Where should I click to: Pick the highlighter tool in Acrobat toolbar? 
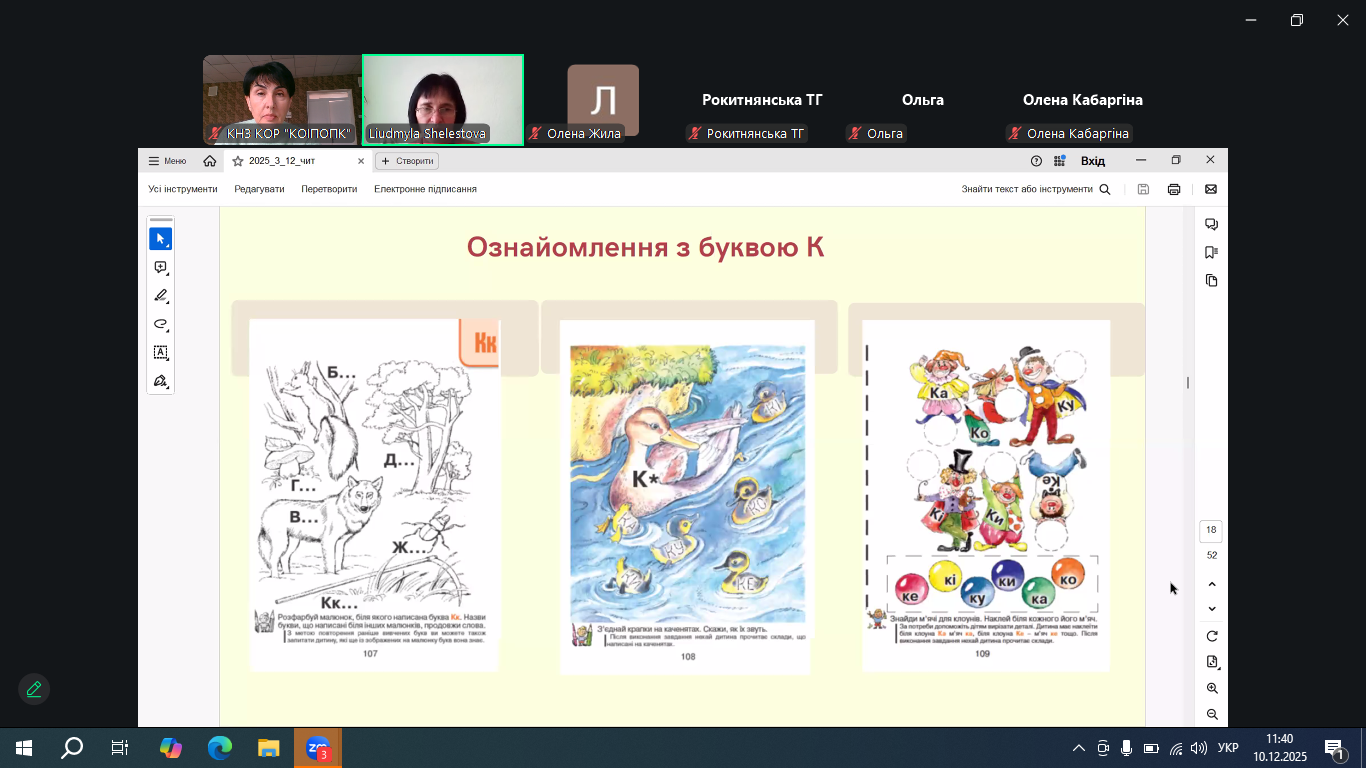[160, 296]
